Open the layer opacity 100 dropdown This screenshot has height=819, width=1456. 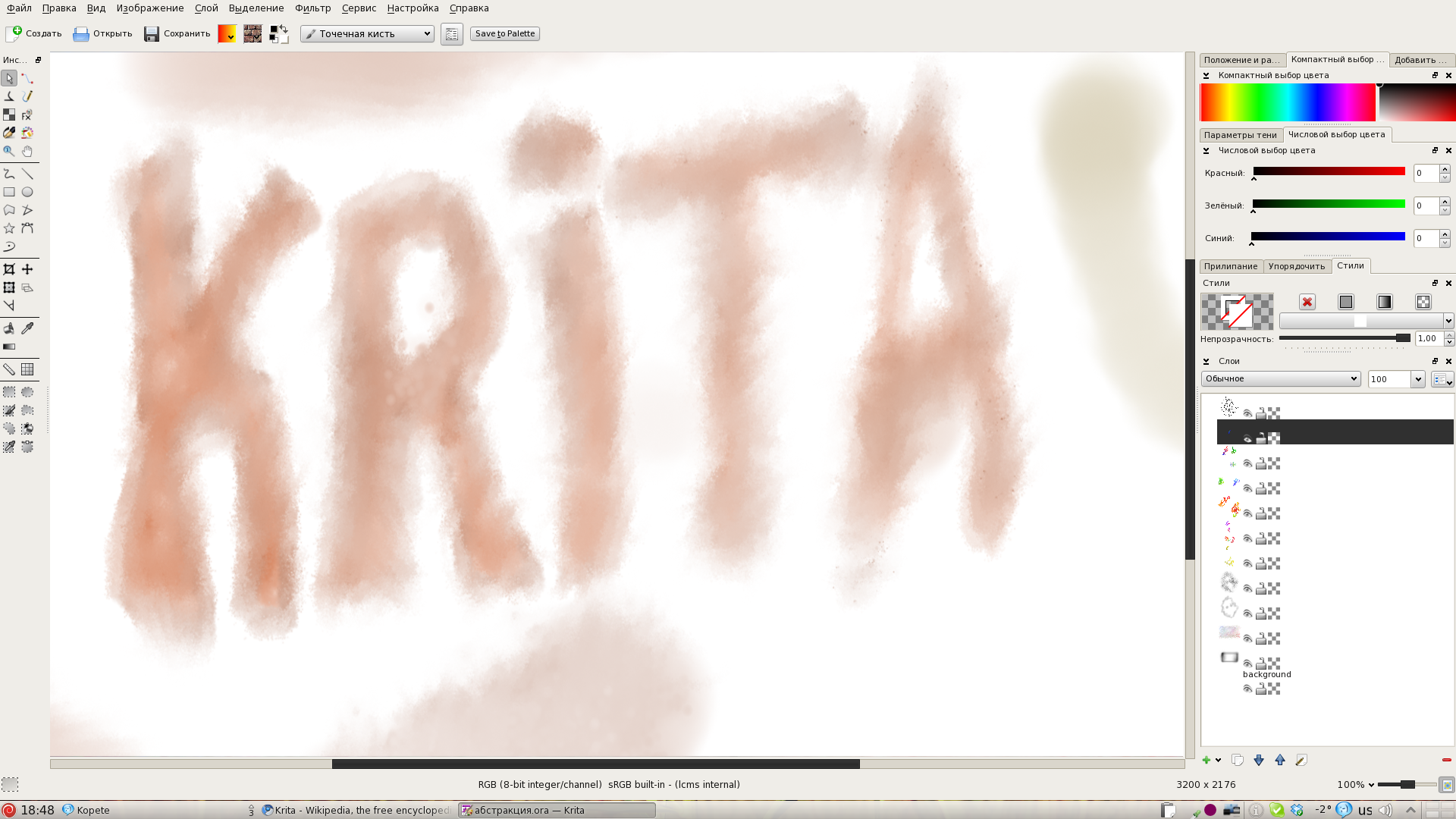[1417, 379]
